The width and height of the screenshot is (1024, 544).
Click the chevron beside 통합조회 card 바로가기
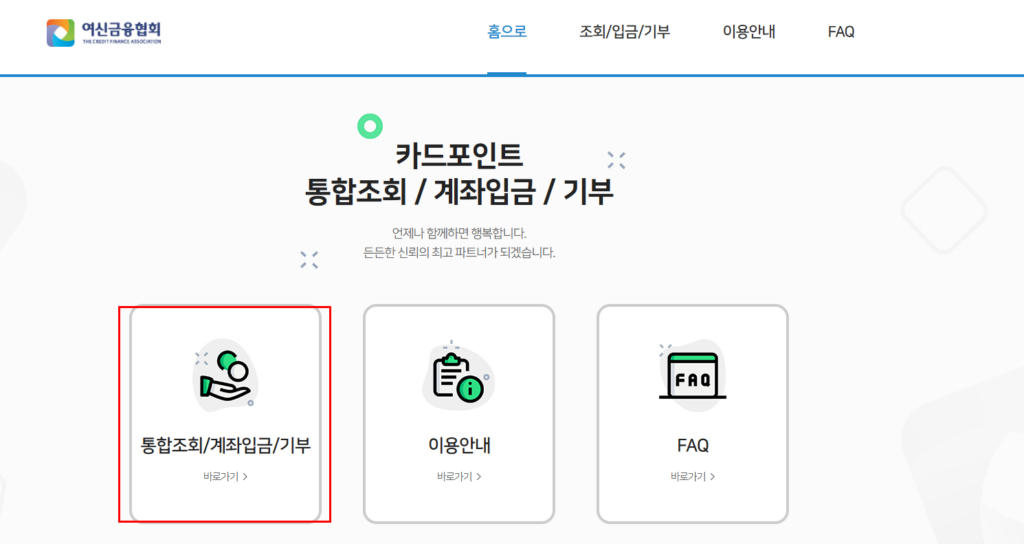click(x=245, y=477)
